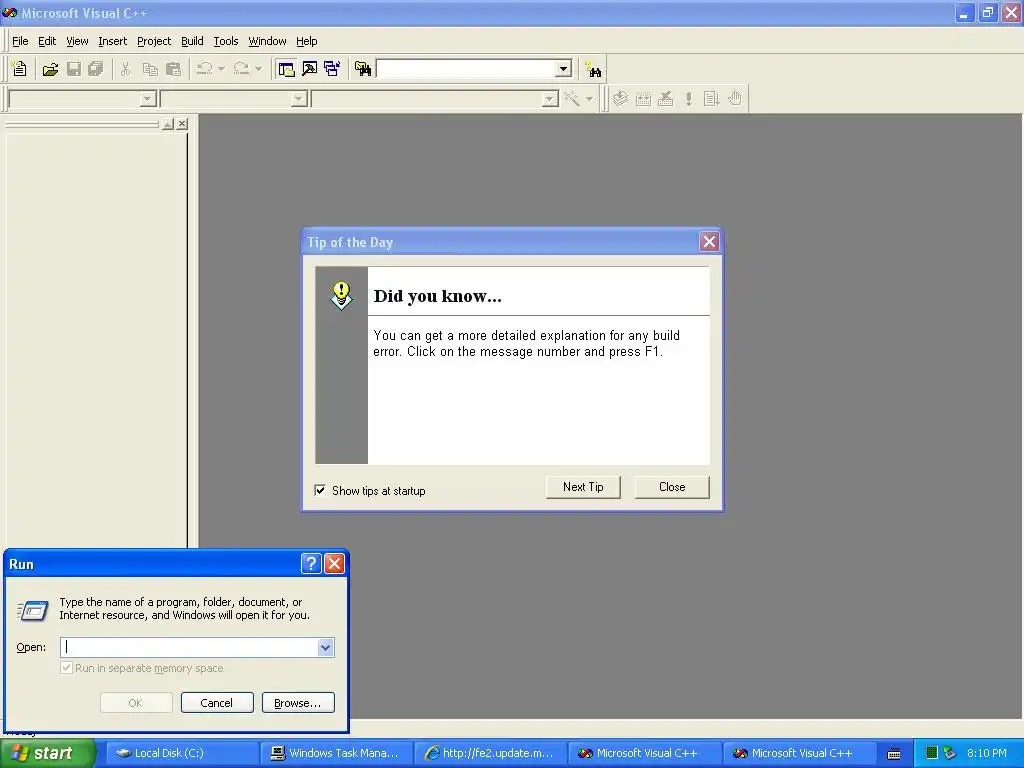Click OK in the Run dialog

[x=136, y=703]
